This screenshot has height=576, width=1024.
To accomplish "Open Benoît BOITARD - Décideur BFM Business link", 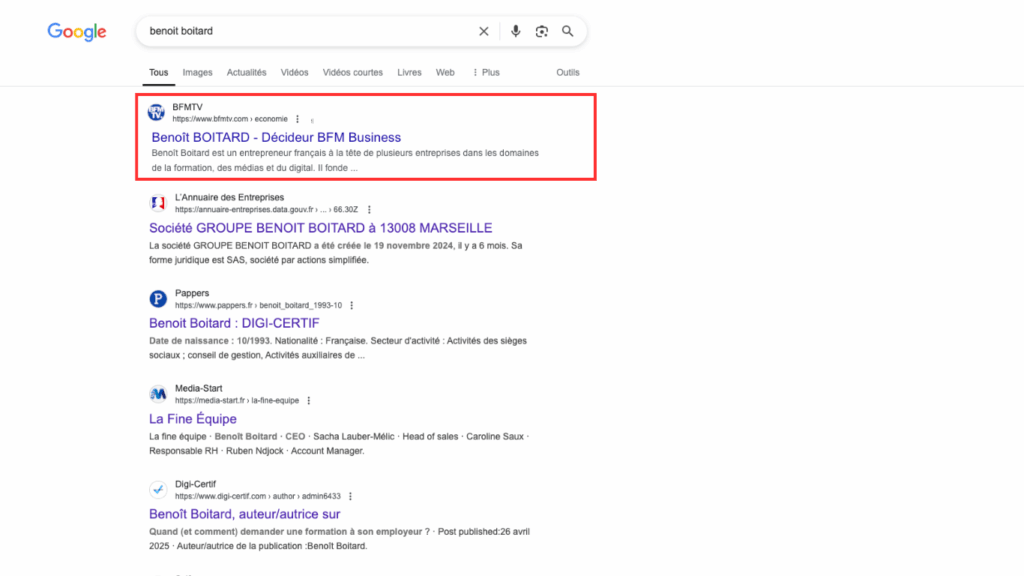I will [276, 137].
